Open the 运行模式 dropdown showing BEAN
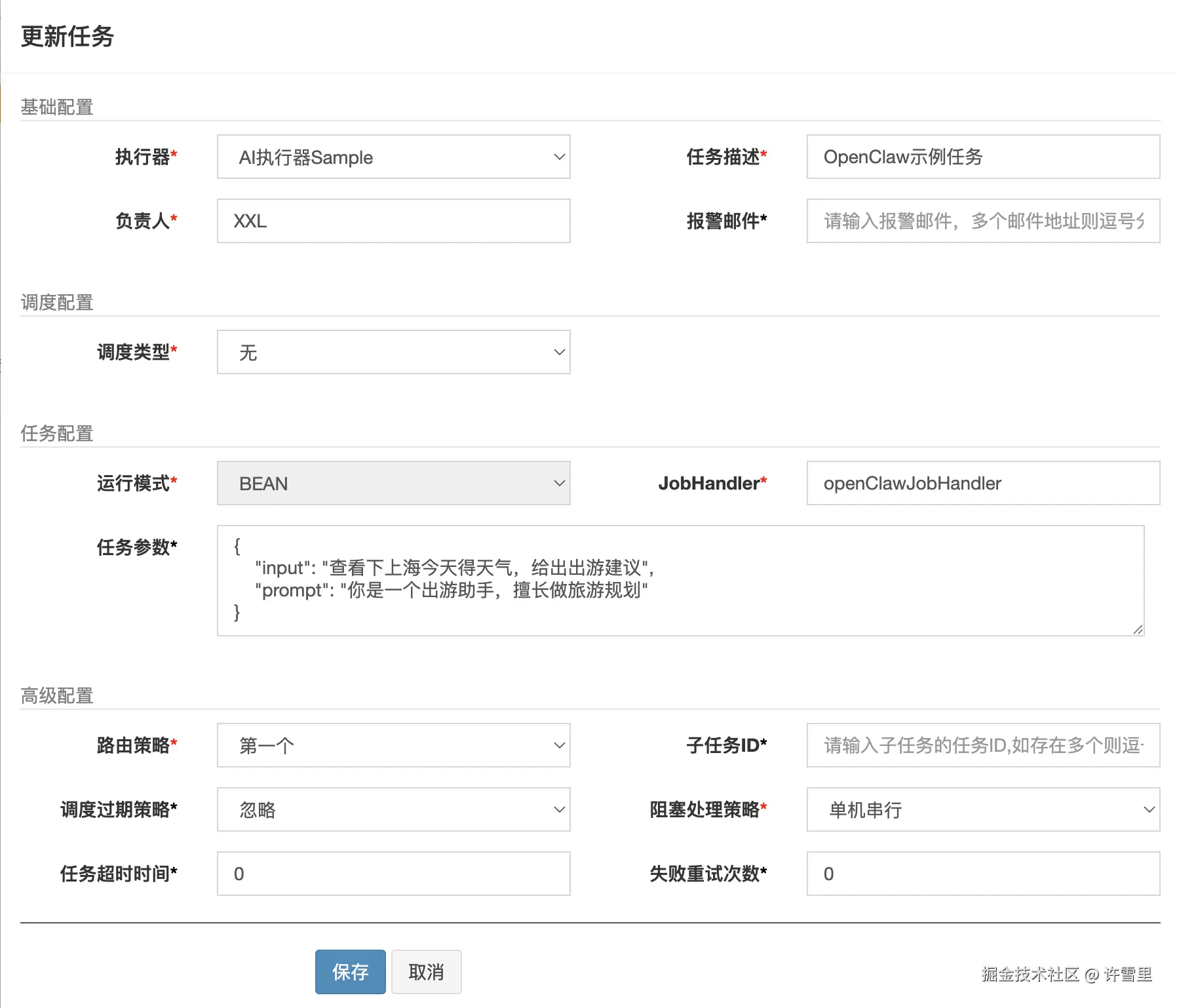Screen dimensions: 1177x1008 [x=392, y=483]
